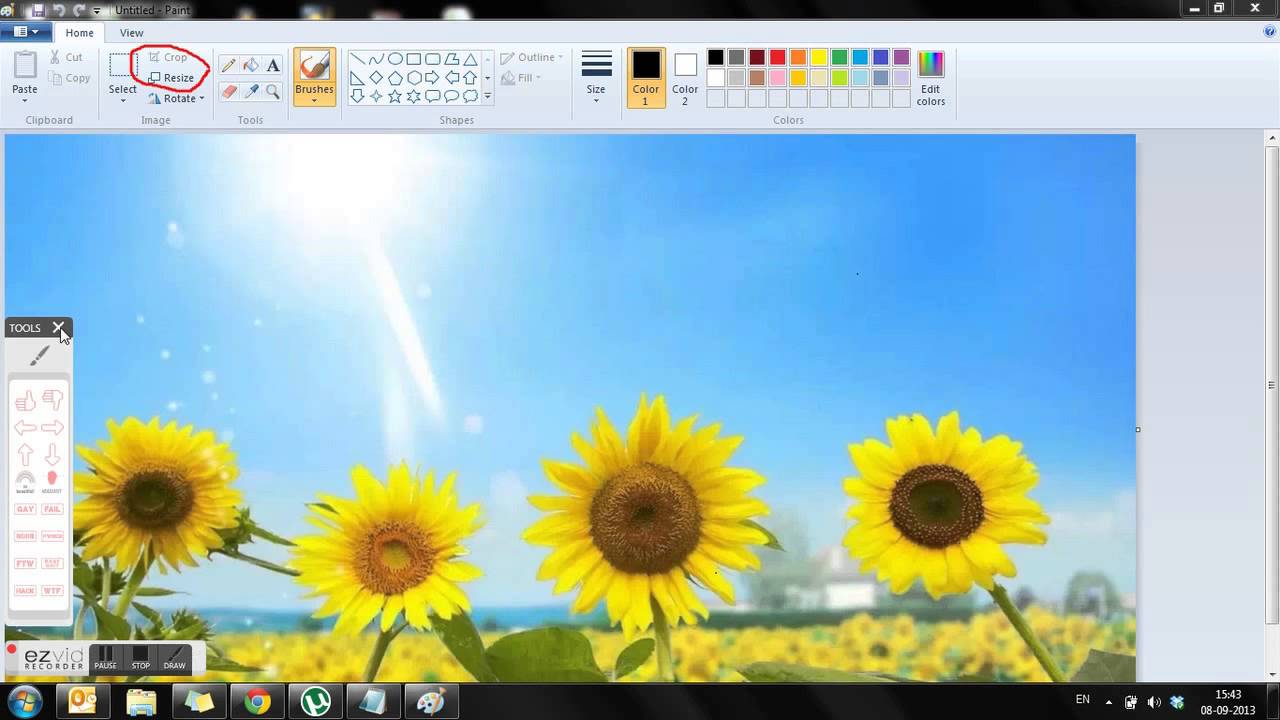Select the Magnifier tool
This screenshot has width=1280, height=720.
point(273,92)
